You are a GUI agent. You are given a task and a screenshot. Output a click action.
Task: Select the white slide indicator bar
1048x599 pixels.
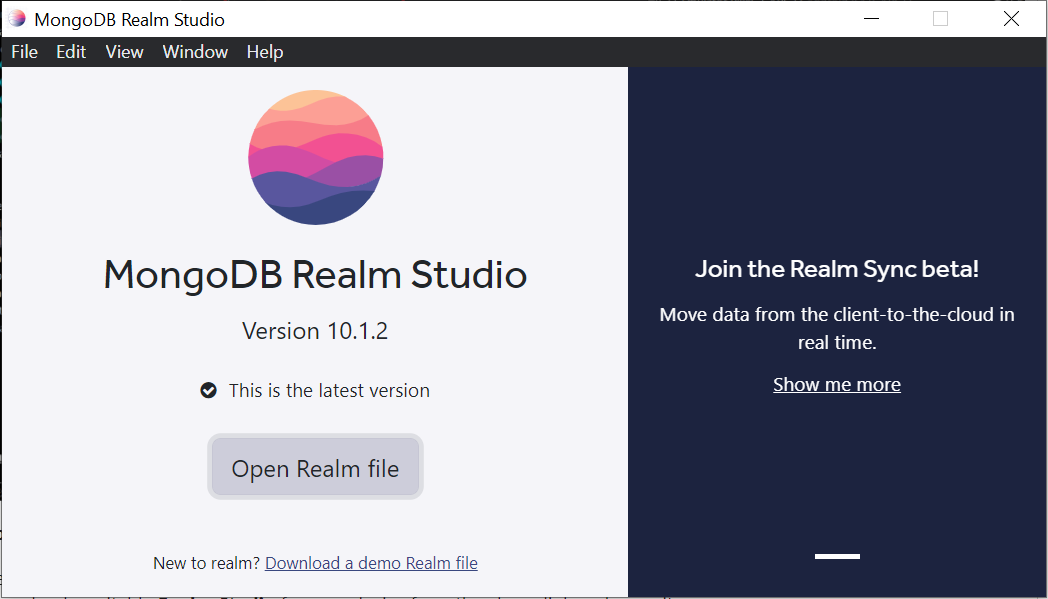[x=837, y=556]
